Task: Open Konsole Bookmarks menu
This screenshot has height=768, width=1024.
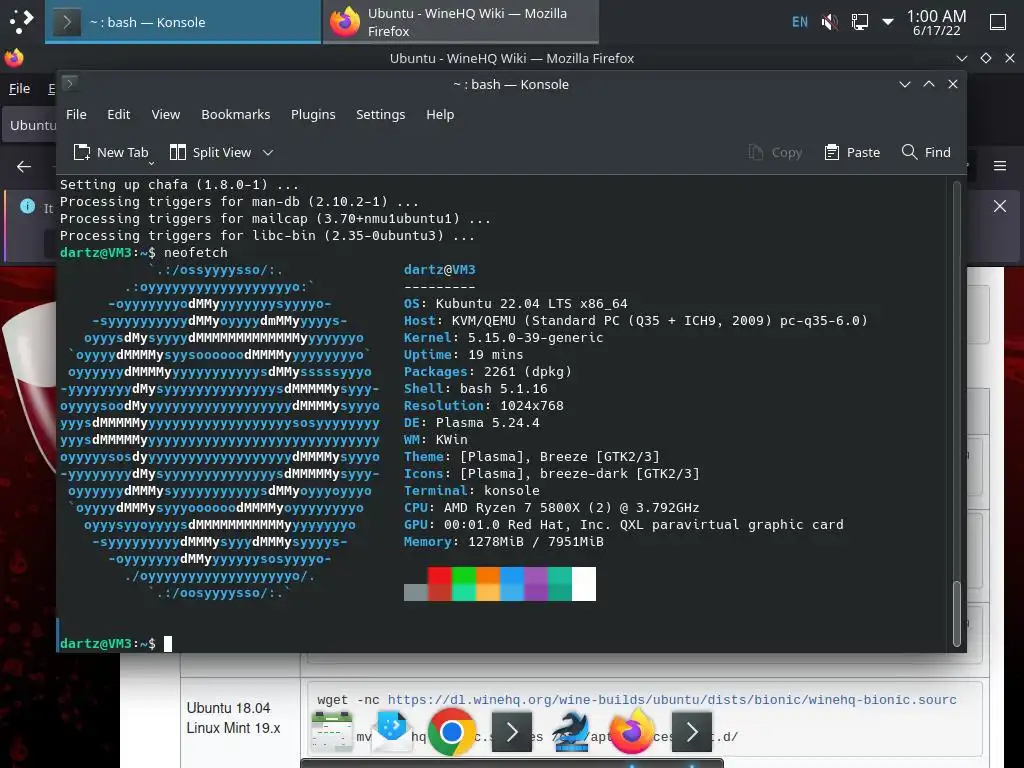Action: click(235, 114)
